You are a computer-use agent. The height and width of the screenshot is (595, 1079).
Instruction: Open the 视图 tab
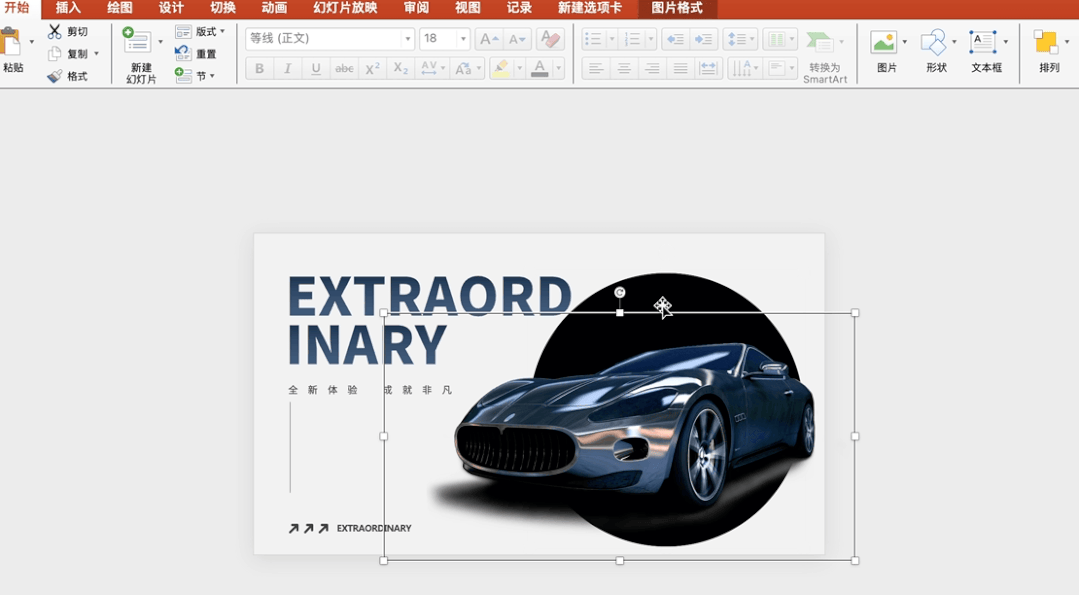coord(468,8)
